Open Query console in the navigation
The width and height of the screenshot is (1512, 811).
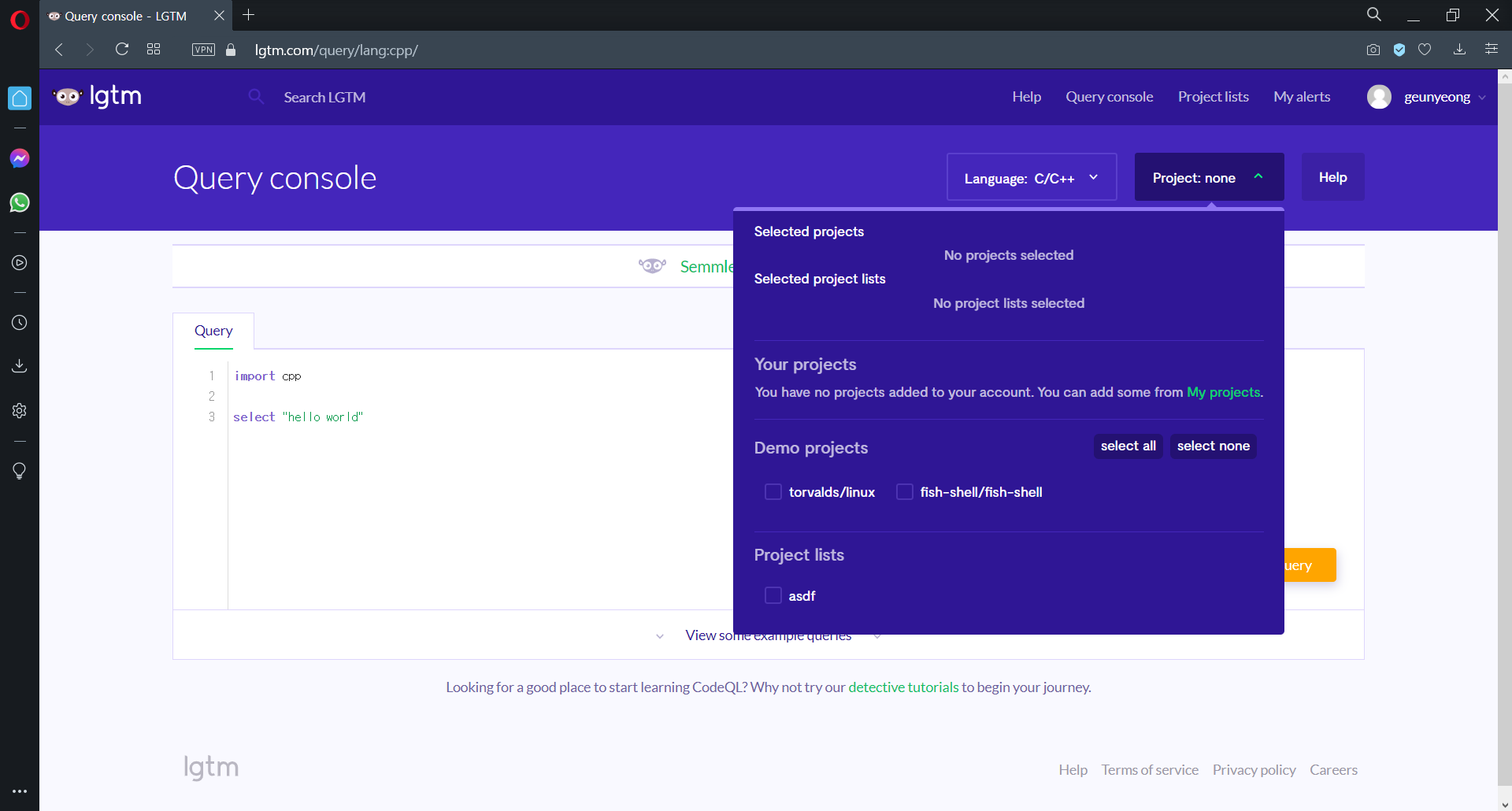point(1109,97)
